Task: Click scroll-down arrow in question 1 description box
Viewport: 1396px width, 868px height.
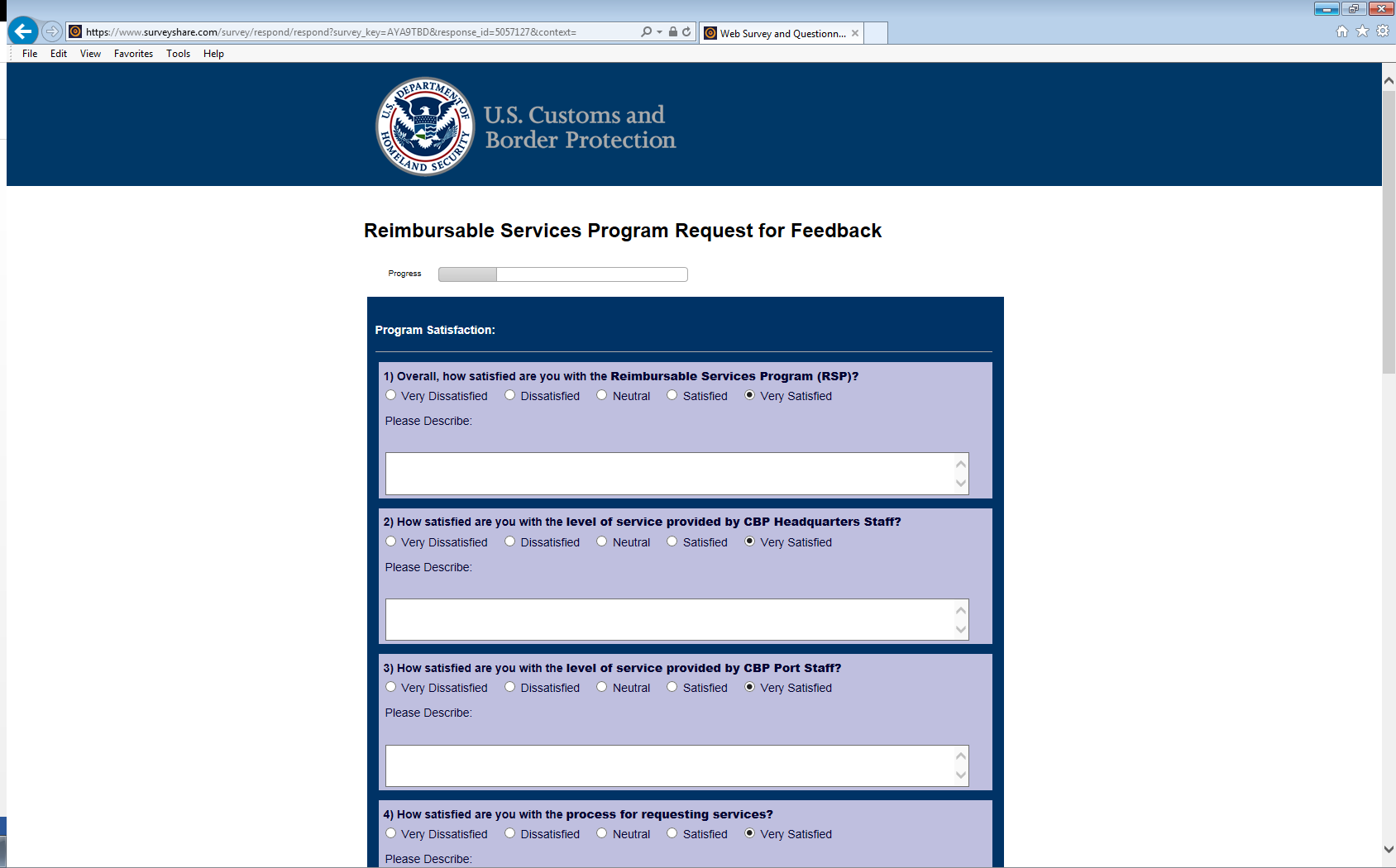Action: click(961, 484)
